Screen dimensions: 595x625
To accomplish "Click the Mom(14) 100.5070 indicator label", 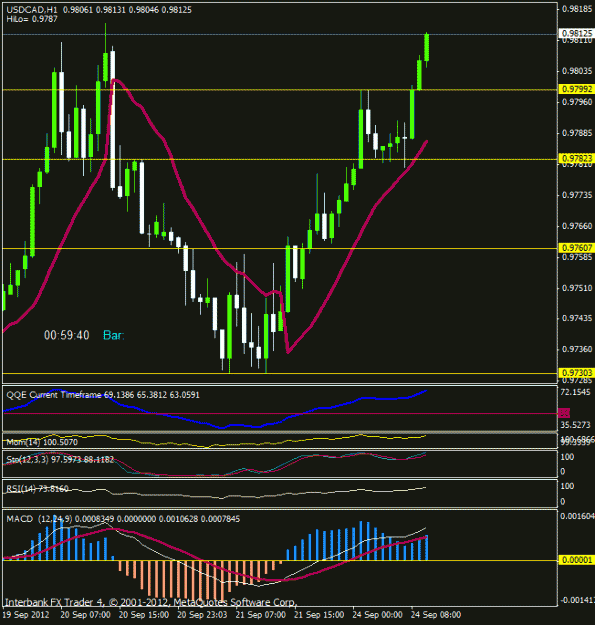I will point(42,442).
